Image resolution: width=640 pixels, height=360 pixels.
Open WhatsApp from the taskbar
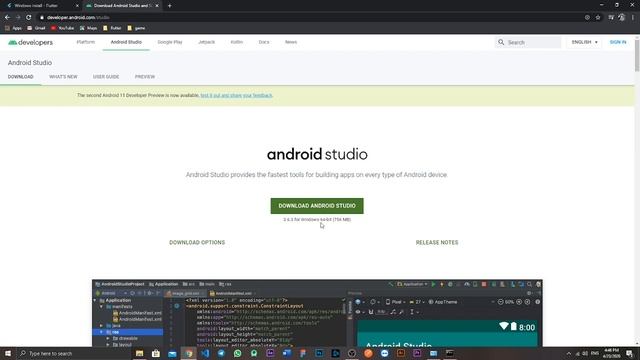[x=238, y=353]
